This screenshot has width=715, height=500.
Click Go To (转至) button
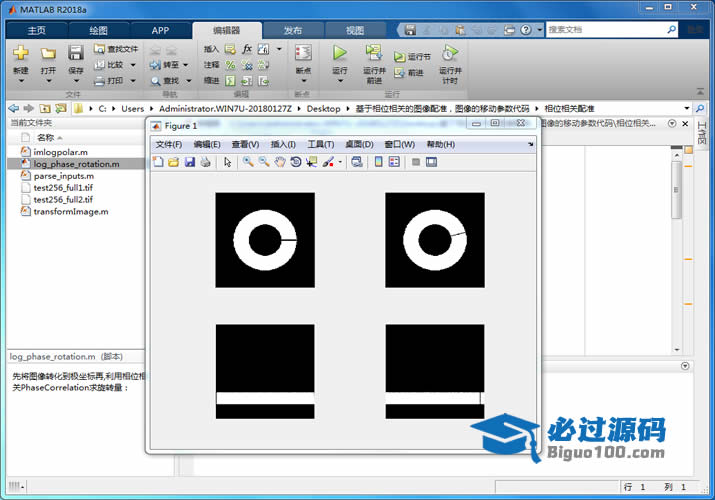click(x=166, y=65)
